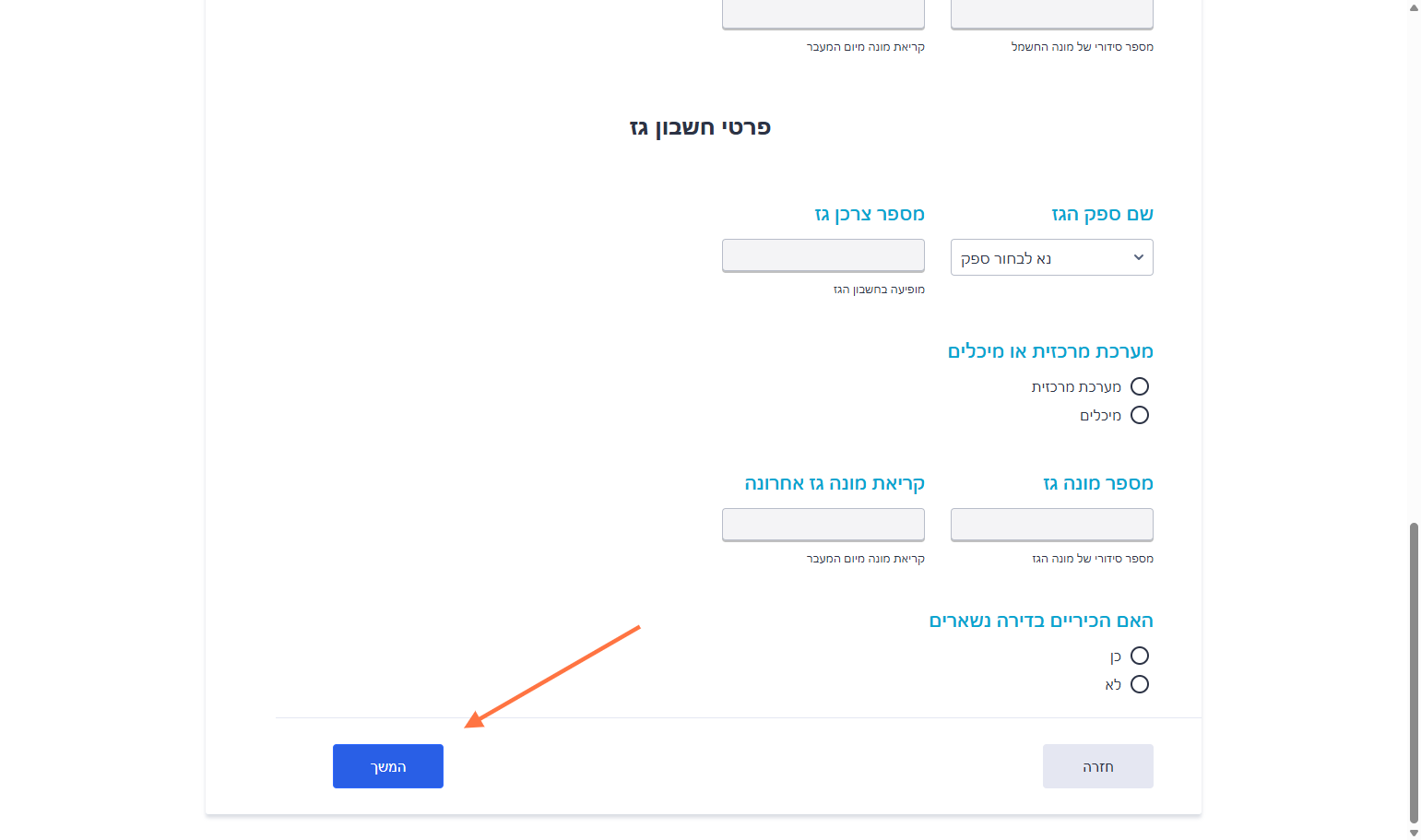Click the page vertical scrollbar thumb
The width and height of the screenshot is (1421, 840).
pos(1414,672)
